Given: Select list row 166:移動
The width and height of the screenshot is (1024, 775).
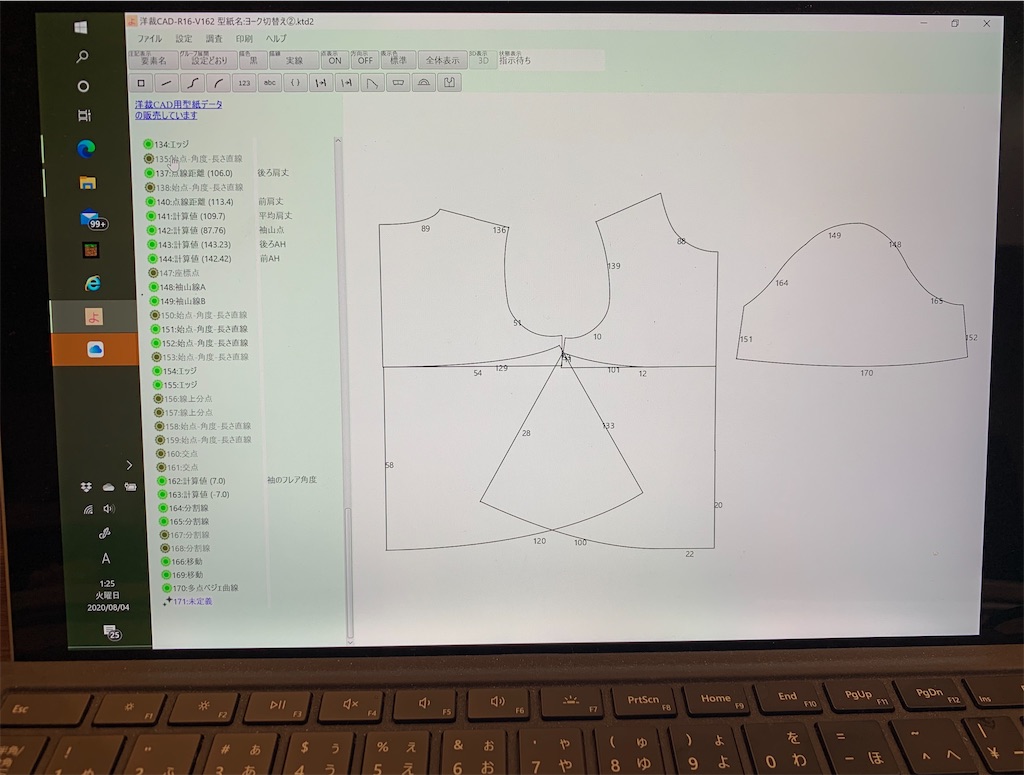Looking at the screenshot, I should 182,561.
